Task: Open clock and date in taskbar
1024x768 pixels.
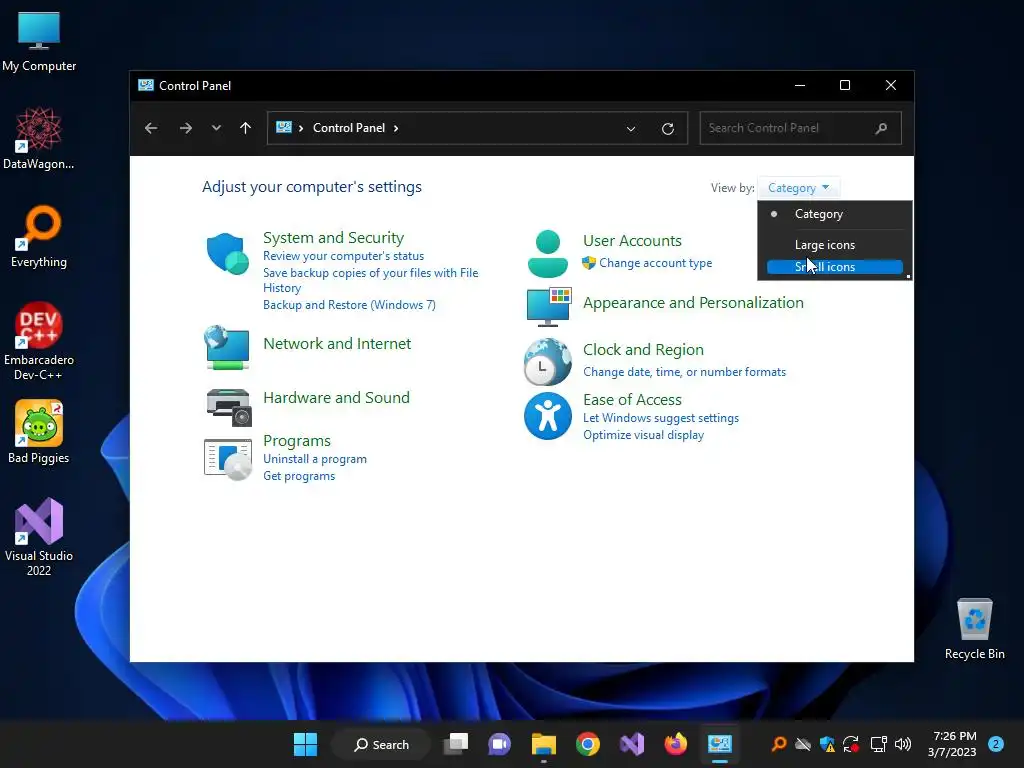Action: point(952,744)
